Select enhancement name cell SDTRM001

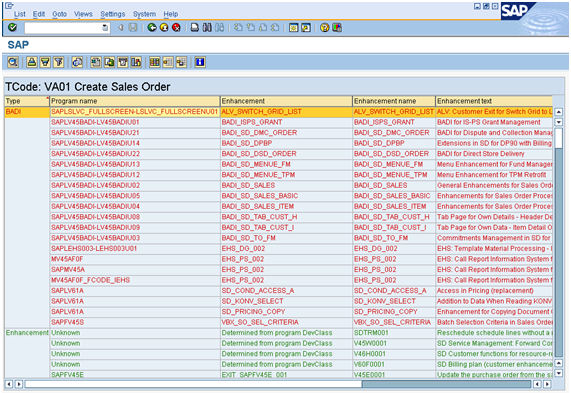tap(394, 333)
